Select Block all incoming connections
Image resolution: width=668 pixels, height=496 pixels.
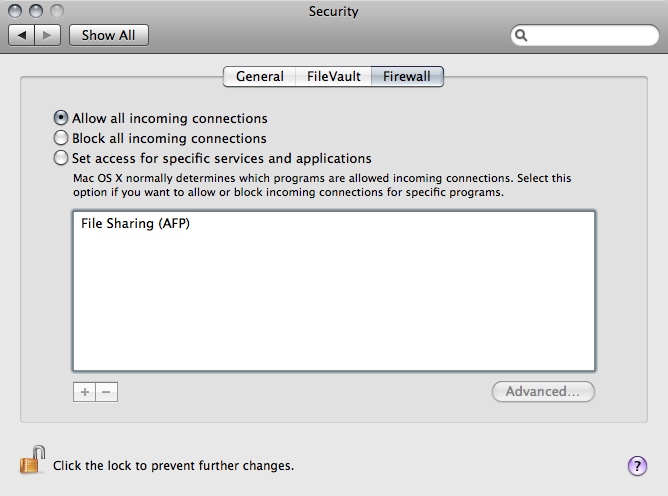pos(61,138)
